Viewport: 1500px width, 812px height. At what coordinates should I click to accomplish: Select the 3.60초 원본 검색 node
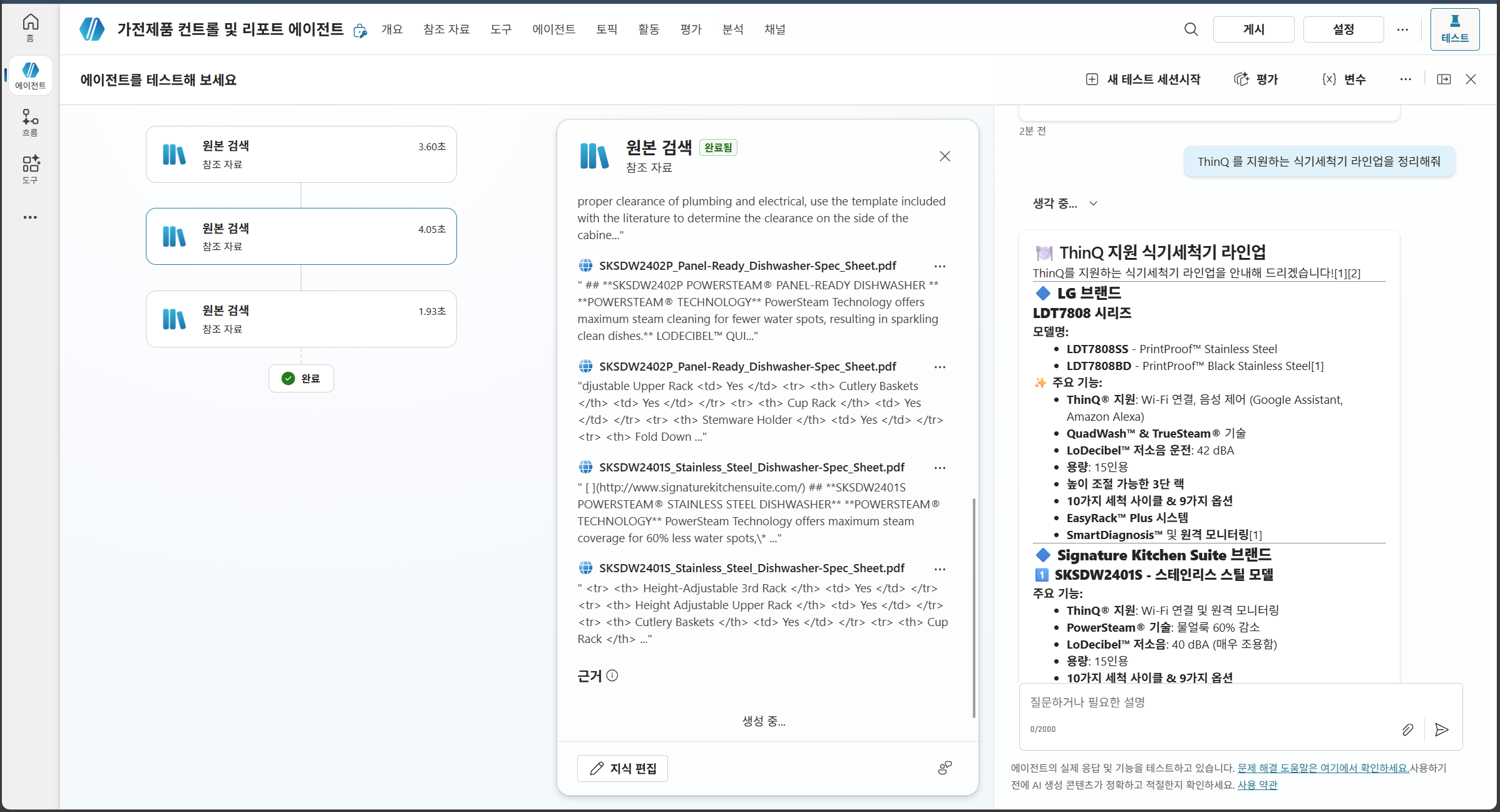pyautogui.click(x=301, y=155)
